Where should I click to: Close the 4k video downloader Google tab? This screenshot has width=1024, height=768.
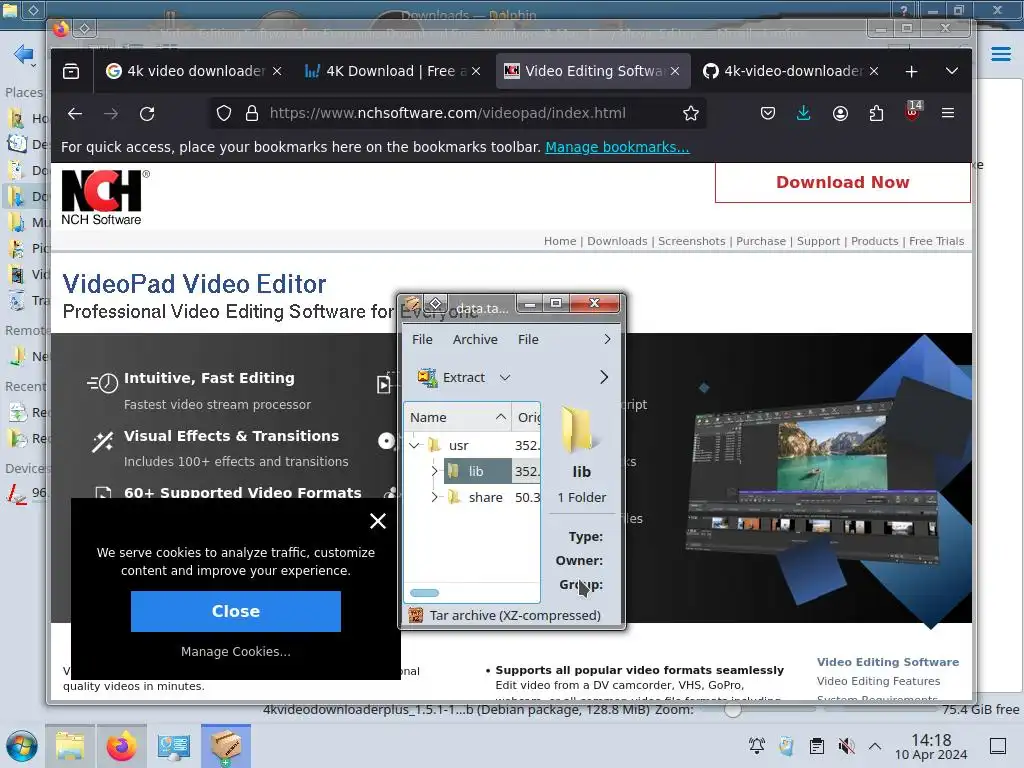(x=277, y=71)
